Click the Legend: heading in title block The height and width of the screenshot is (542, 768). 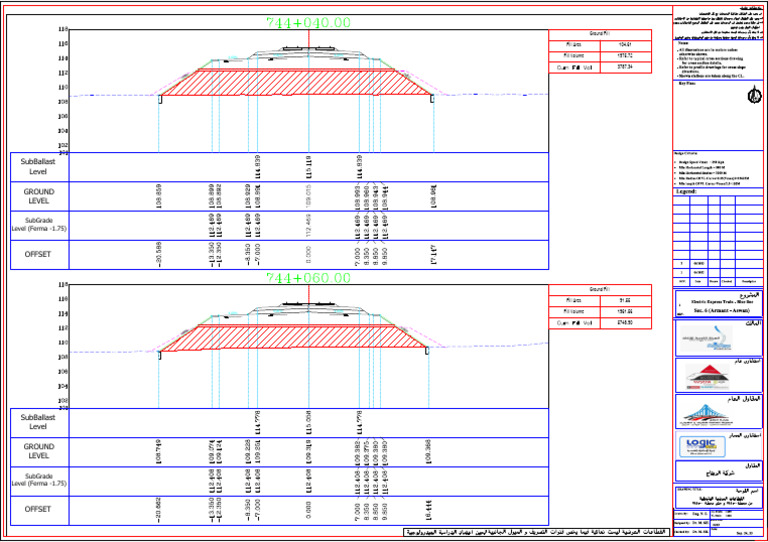pos(686,191)
